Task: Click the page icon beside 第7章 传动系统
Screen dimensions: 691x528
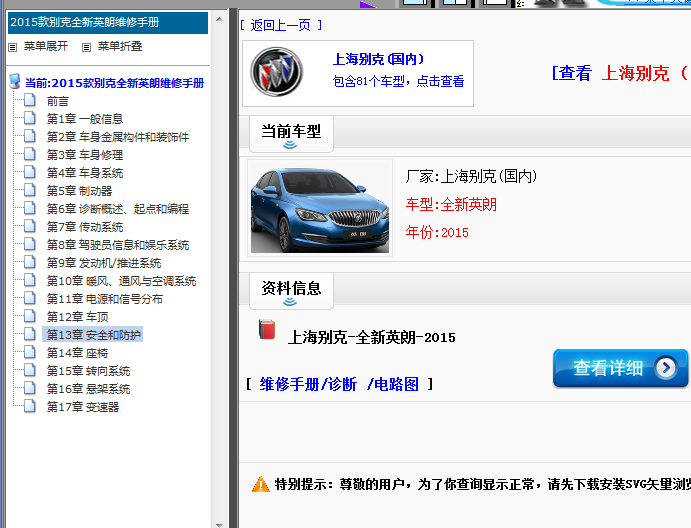Action: 30,226
